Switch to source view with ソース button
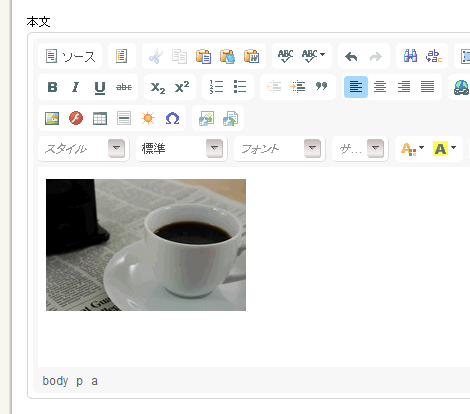The height and width of the screenshot is (414, 470). pos(70,56)
